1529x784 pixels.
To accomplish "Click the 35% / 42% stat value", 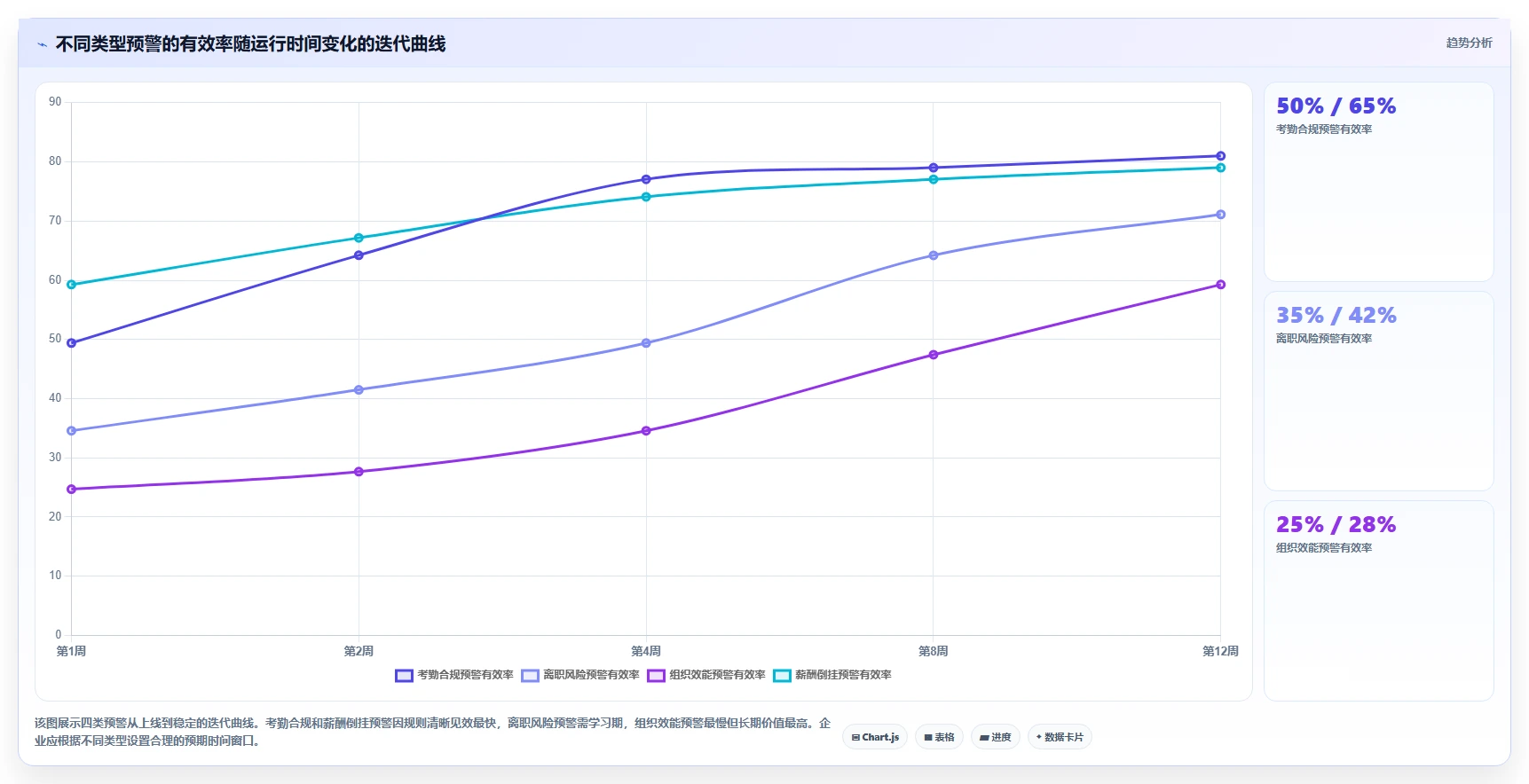I will point(1336,316).
